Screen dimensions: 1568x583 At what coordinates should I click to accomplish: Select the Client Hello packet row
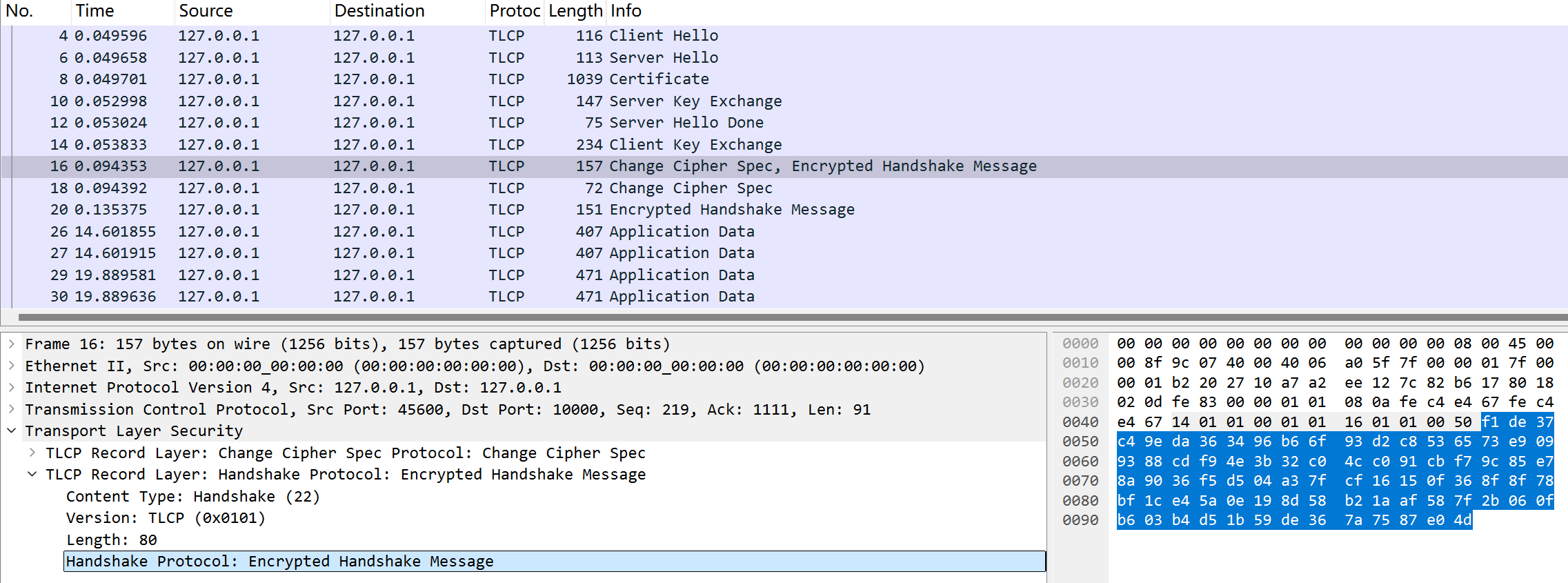784,36
